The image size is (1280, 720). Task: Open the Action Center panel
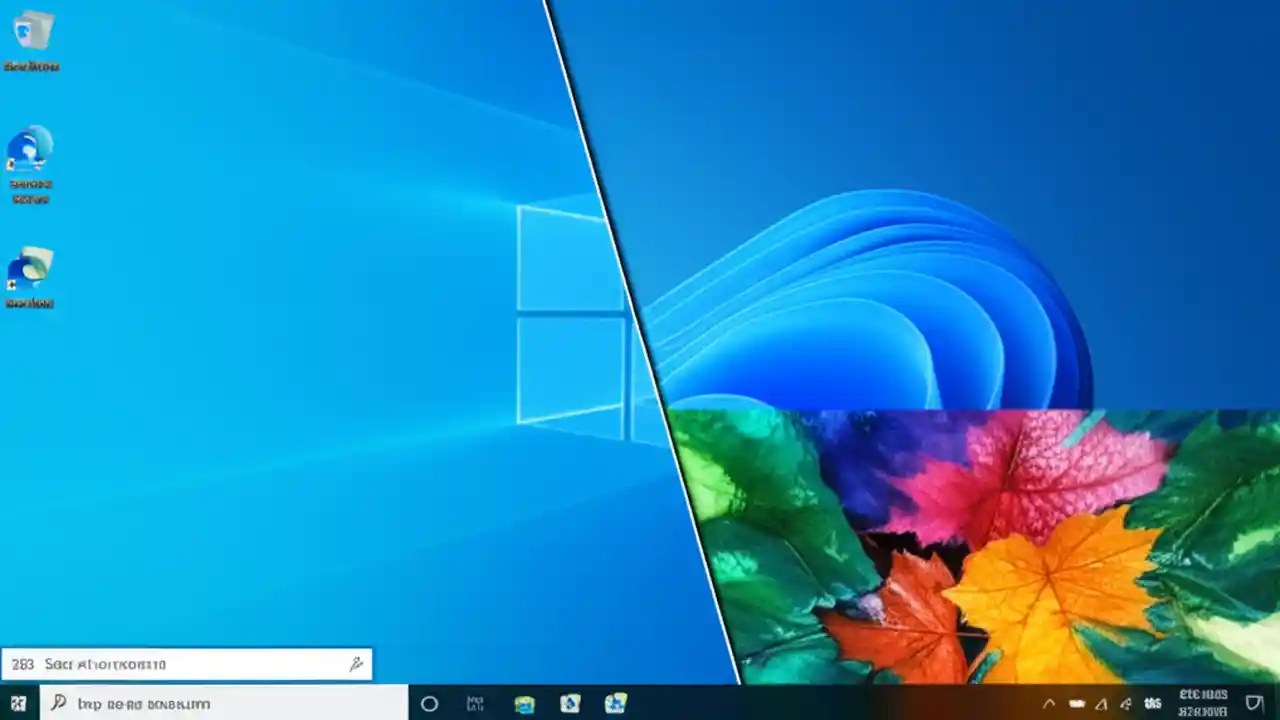pos(1256,703)
